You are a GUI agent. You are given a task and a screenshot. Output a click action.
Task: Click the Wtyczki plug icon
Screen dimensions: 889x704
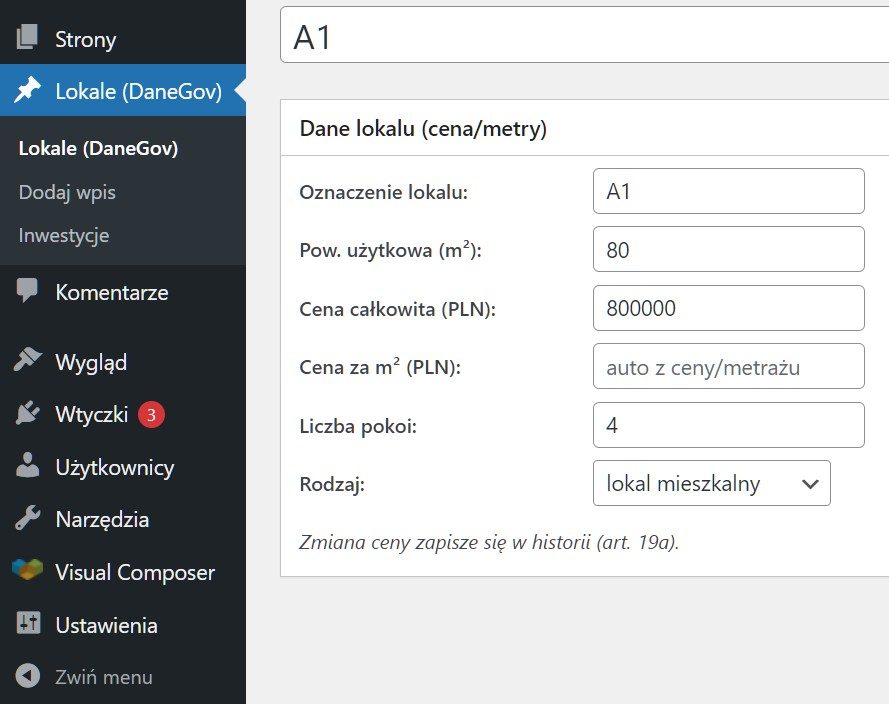pos(27,414)
